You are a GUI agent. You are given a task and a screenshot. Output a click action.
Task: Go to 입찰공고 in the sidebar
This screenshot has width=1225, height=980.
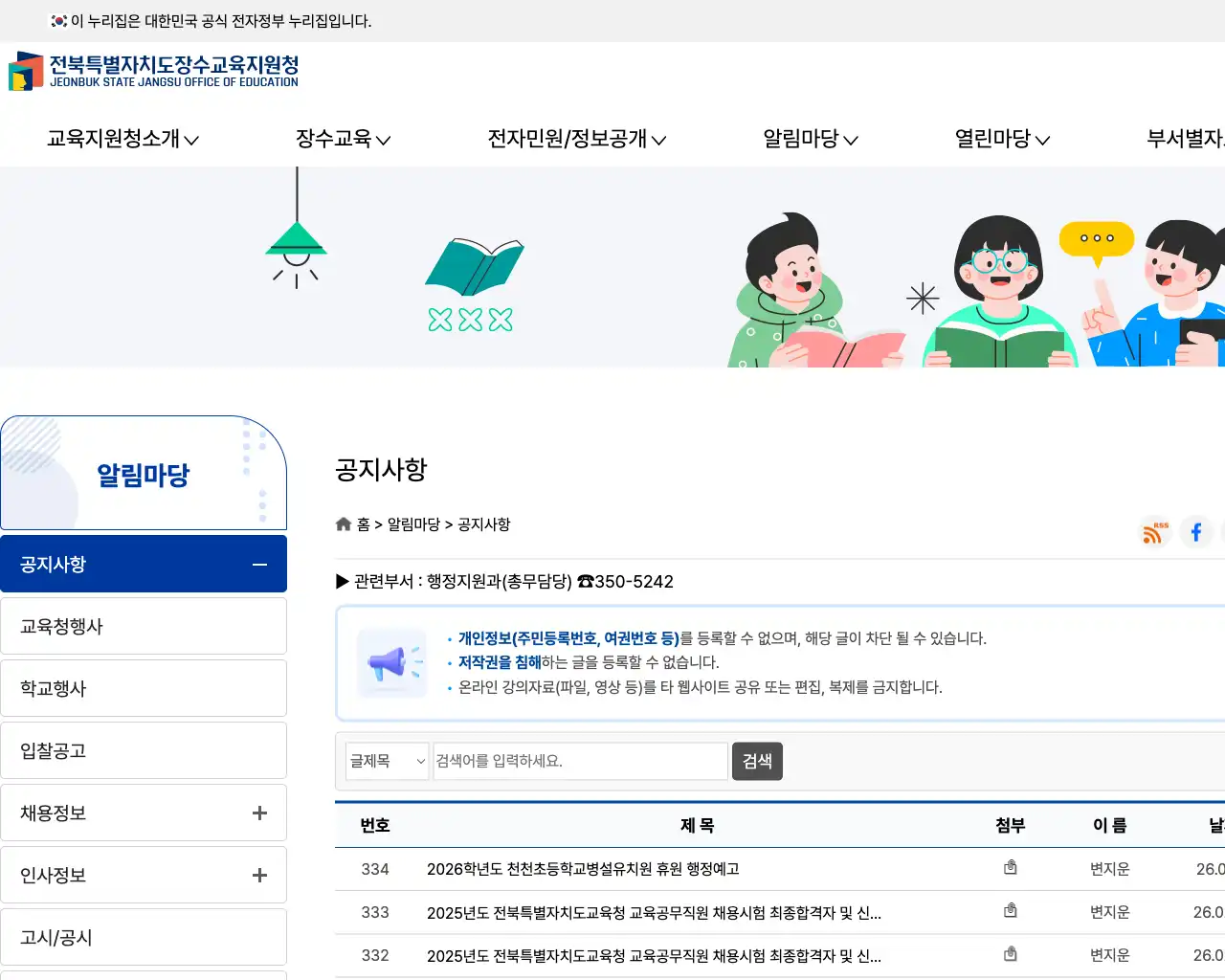click(x=52, y=749)
